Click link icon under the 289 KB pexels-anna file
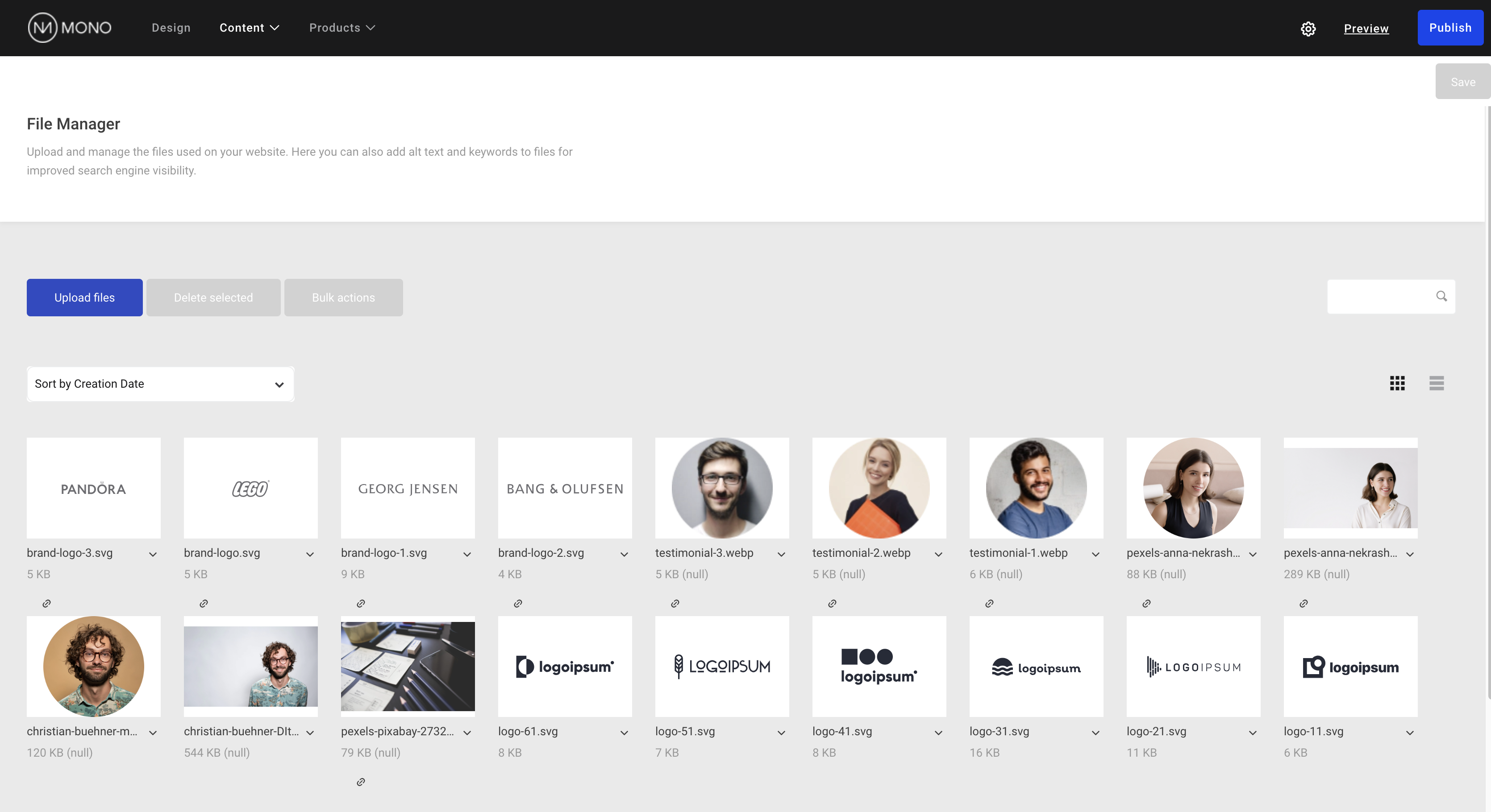Viewport: 1491px width, 812px height. coord(1304,603)
